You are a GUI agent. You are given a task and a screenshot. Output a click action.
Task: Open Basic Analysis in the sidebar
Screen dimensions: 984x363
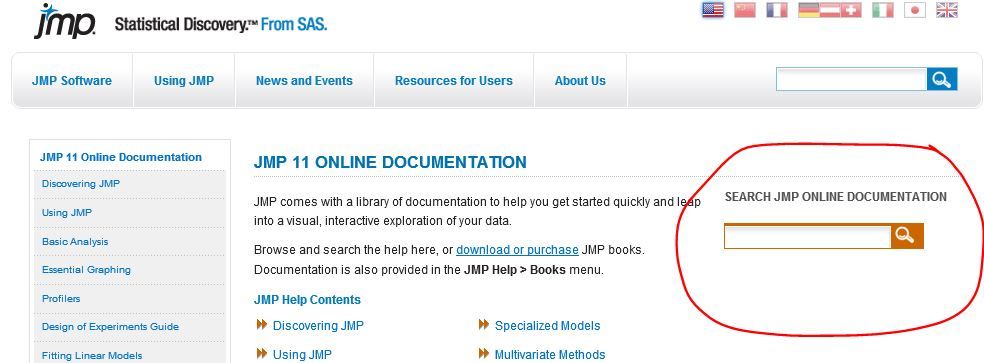pyautogui.click(x=75, y=242)
